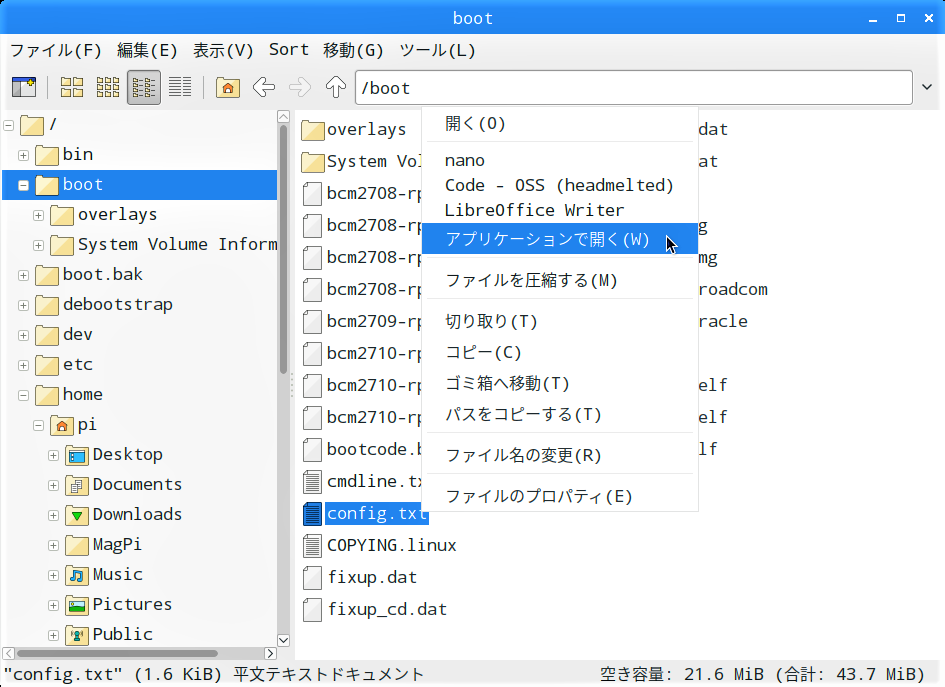Image resolution: width=945 pixels, height=687 pixels.
Task: Collapse the boot folder in tree
Action: (24, 186)
